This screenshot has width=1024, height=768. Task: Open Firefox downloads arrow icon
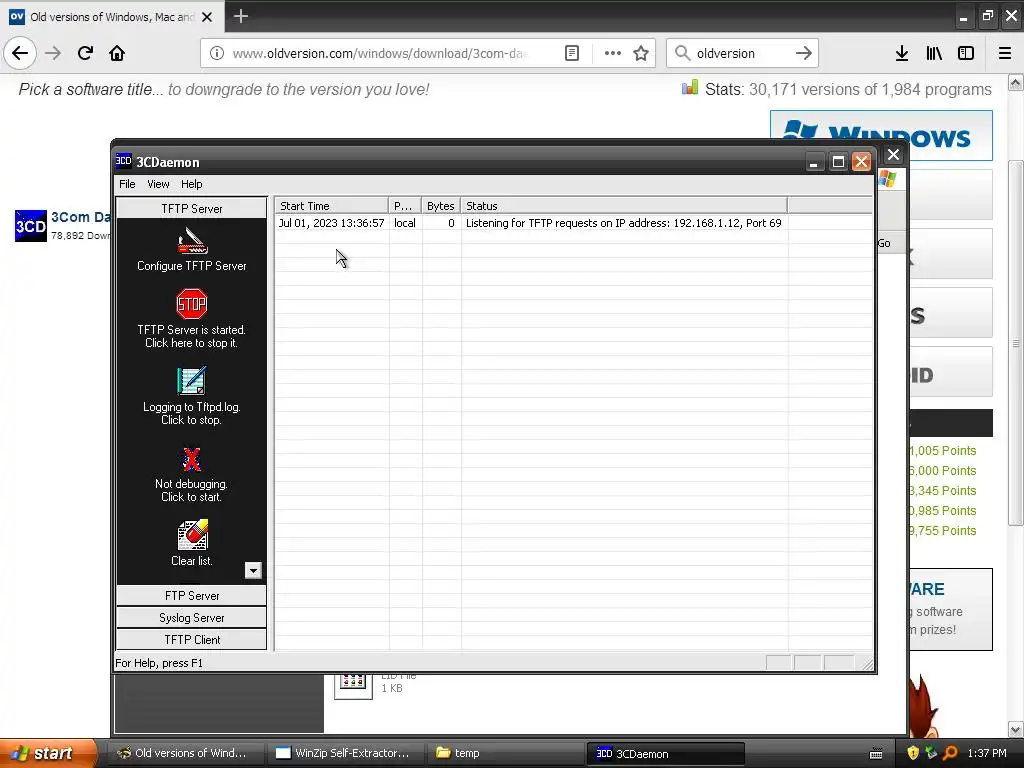902,53
